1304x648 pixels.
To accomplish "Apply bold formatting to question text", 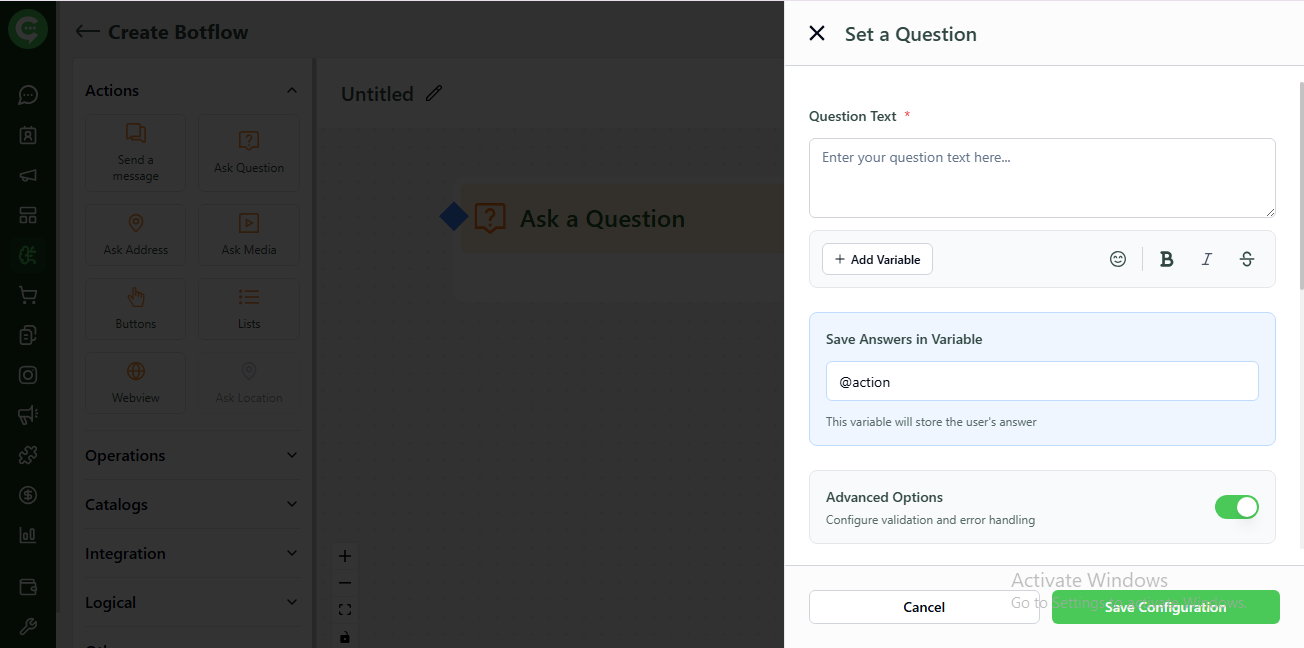I will coord(1166,258).
